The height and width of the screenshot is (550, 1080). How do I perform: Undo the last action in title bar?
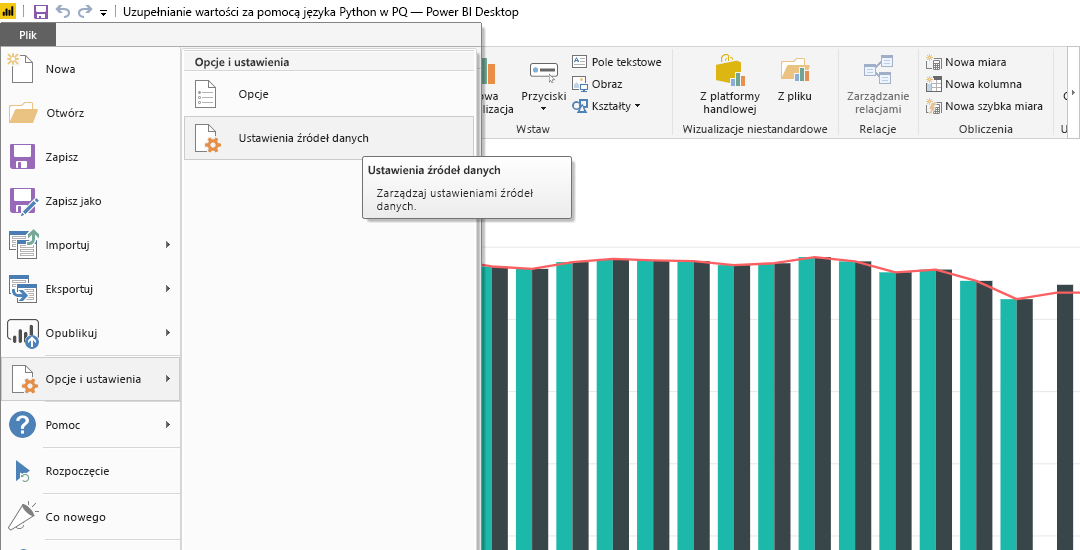click(62, 12)
